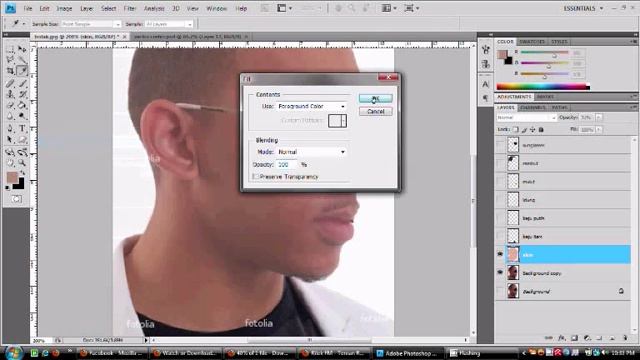Screen dimensions: 640x360
Task: Open the Essentials workspace switcher
Action: tap(583, 8)
